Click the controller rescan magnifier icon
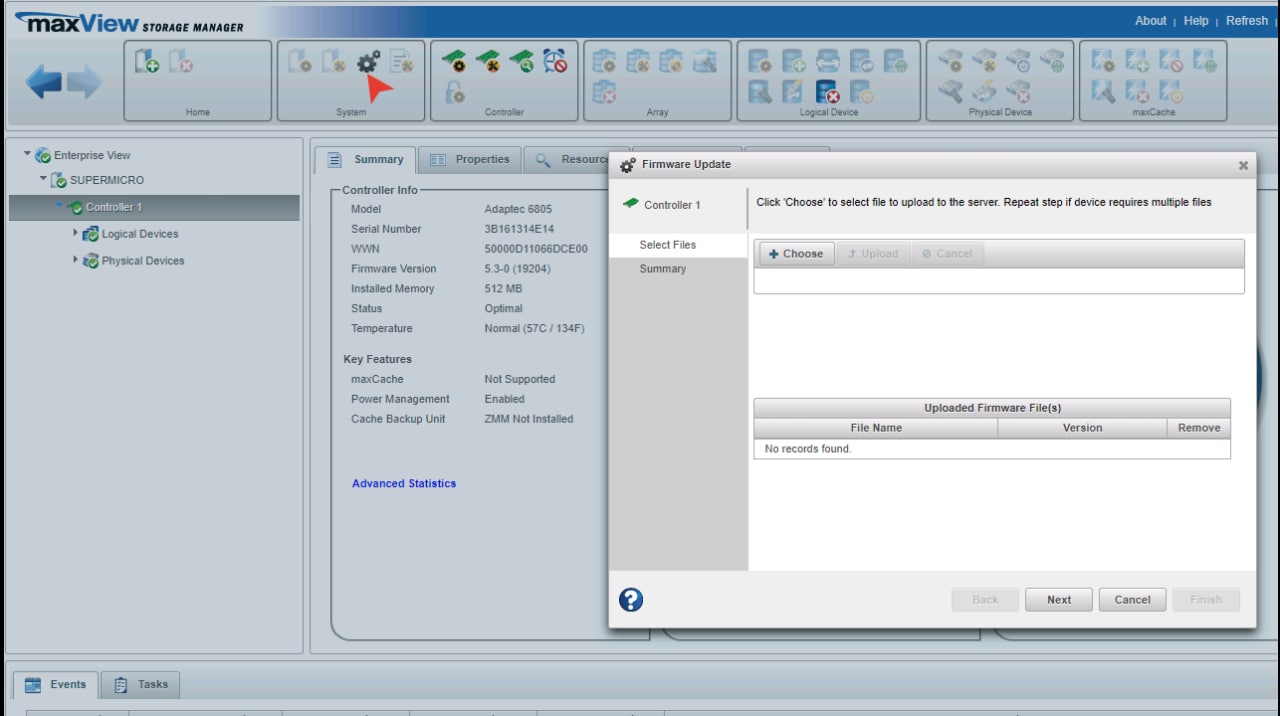Image resolution: width=1280 pixels, height=716 pixels. [x=522, y=62]
